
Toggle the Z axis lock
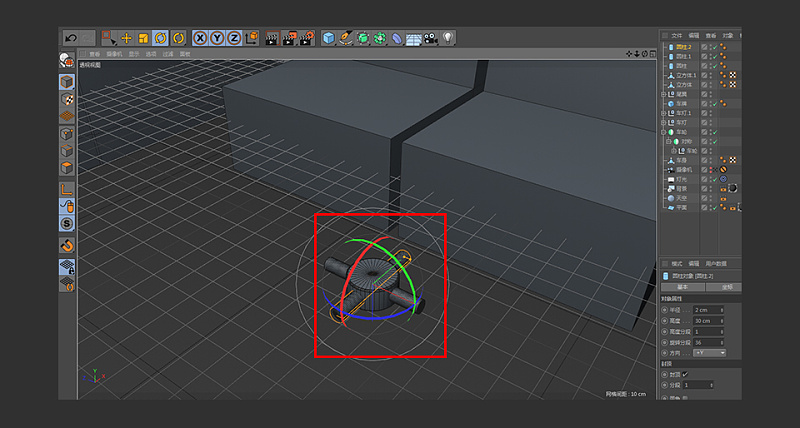(x=234, y=38)
